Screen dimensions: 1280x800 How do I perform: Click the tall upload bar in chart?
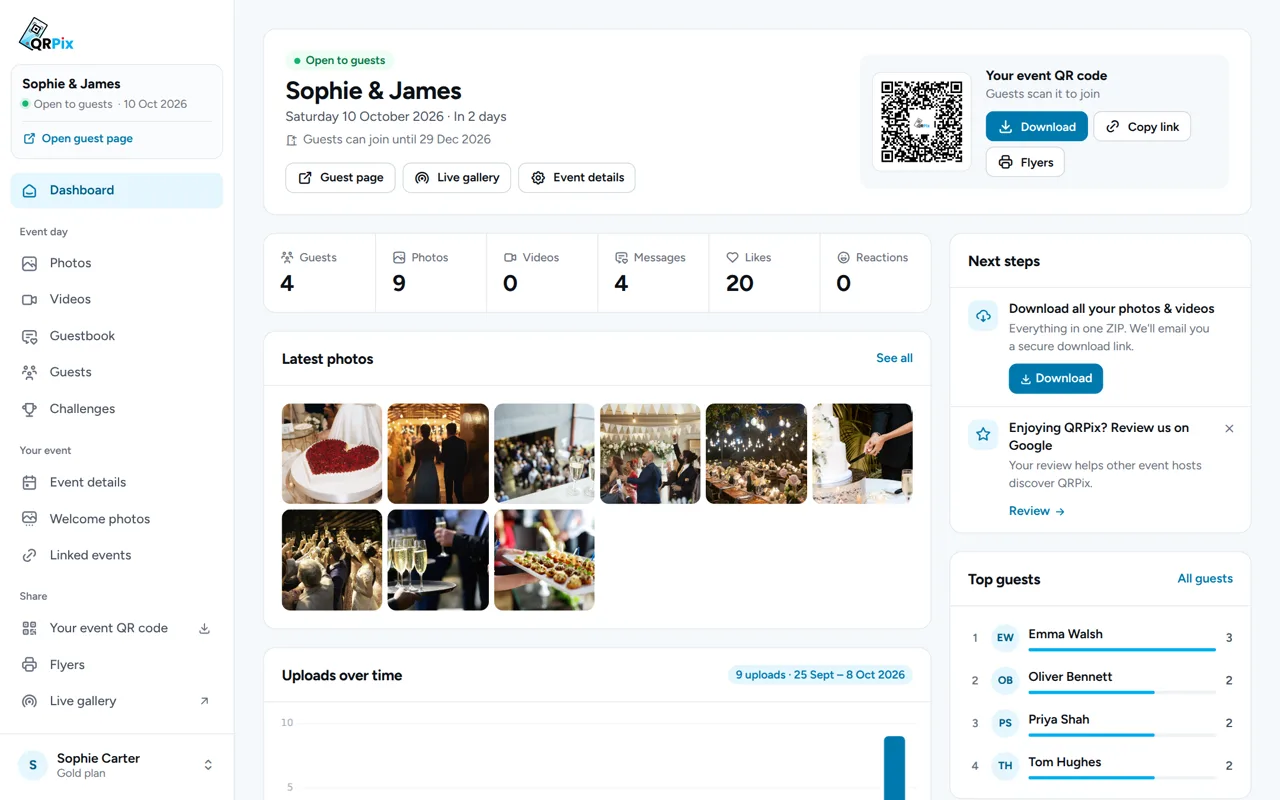pyautogui.click(x=894, y=768)
